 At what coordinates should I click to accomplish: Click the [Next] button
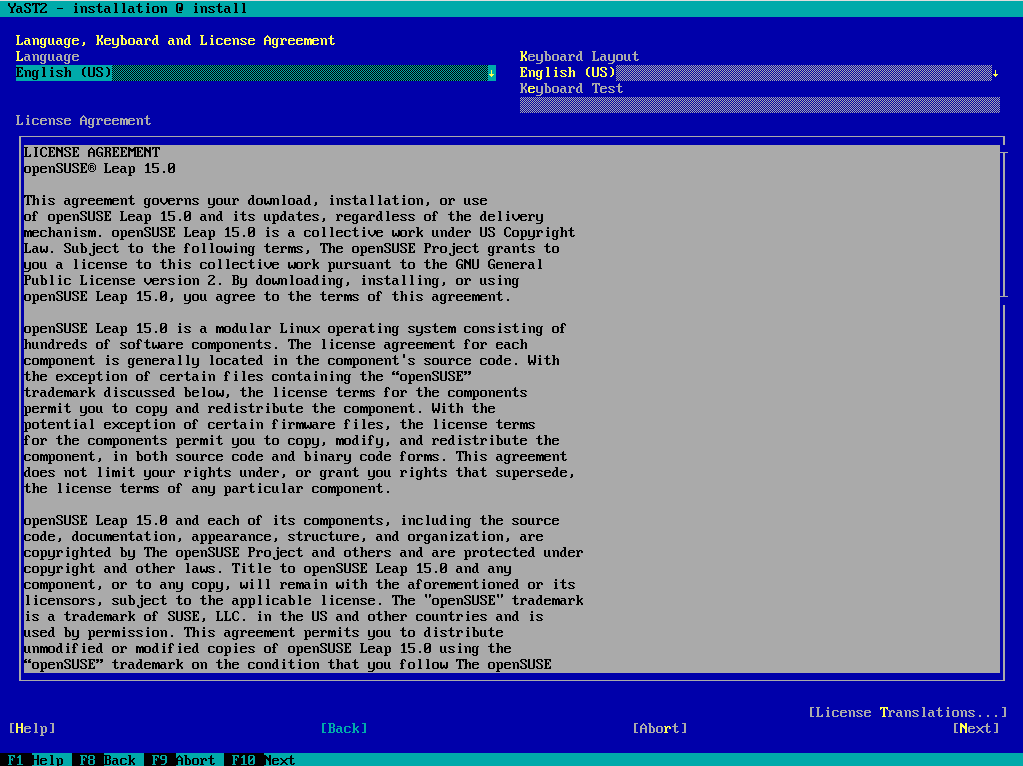point(975,728)
